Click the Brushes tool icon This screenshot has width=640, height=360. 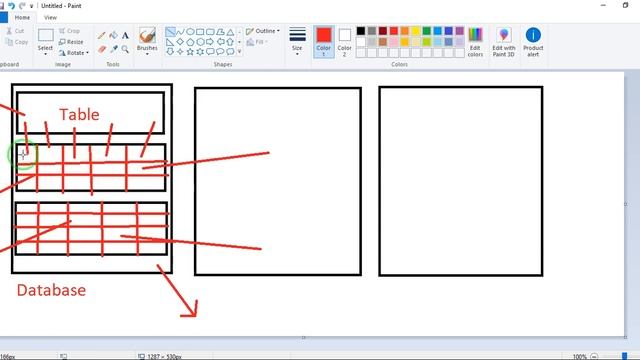click(147, 36)
